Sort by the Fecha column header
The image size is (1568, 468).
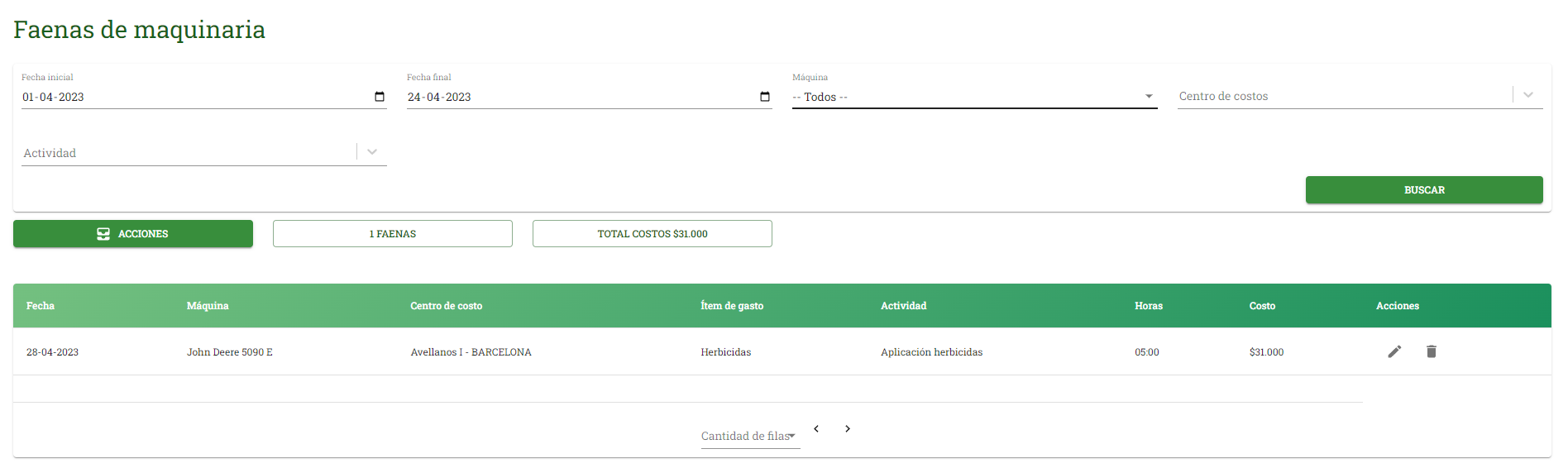coord(41,306)
